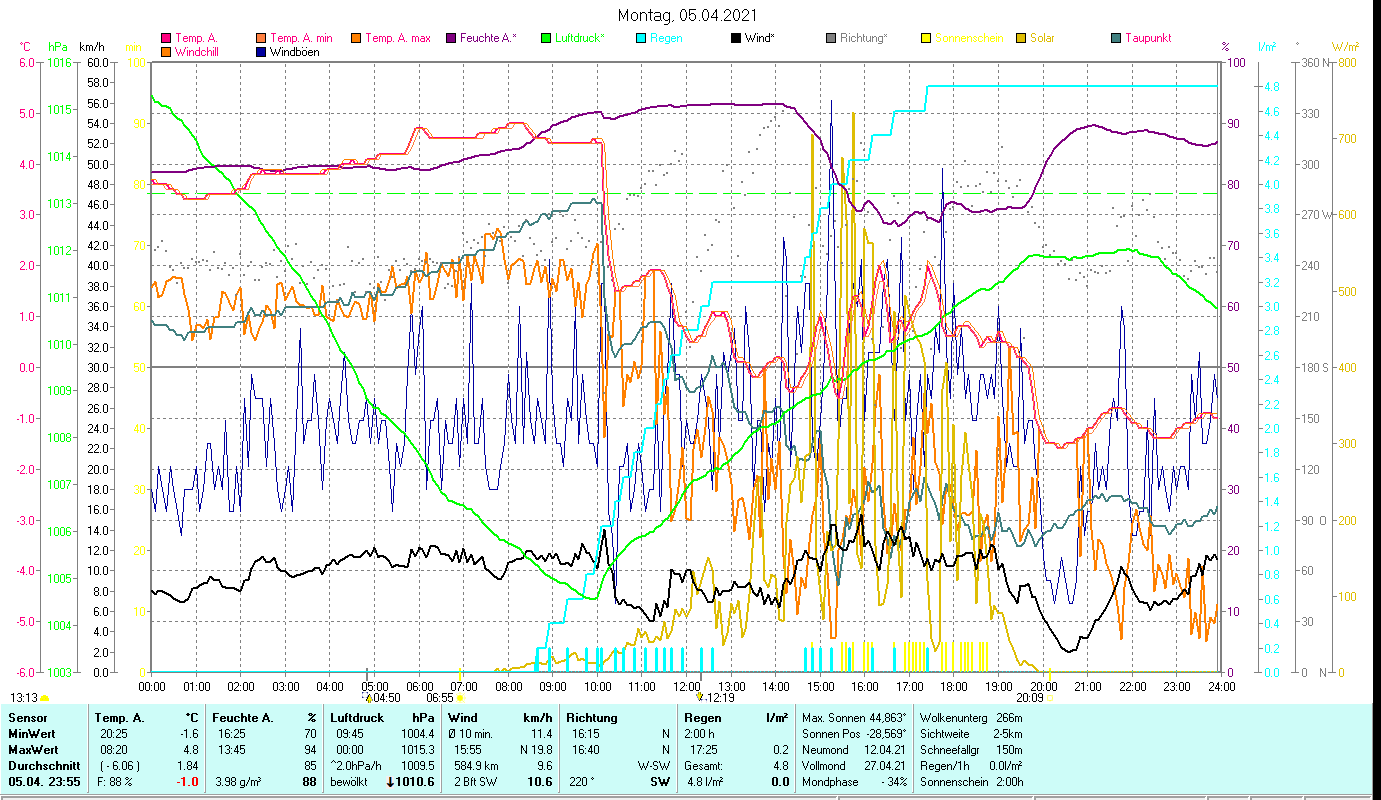Click the orange Temp. A. max legend swatch
This screenshot has width=1381, height=800.
pos(356,39)
